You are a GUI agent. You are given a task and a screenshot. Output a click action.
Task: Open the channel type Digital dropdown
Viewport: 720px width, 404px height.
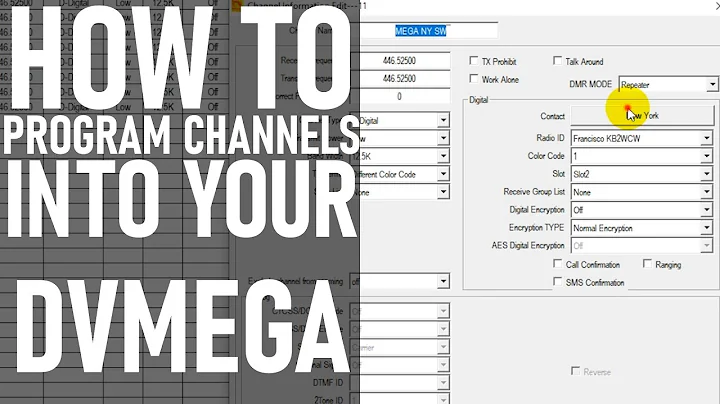click(x=399, y=120)
